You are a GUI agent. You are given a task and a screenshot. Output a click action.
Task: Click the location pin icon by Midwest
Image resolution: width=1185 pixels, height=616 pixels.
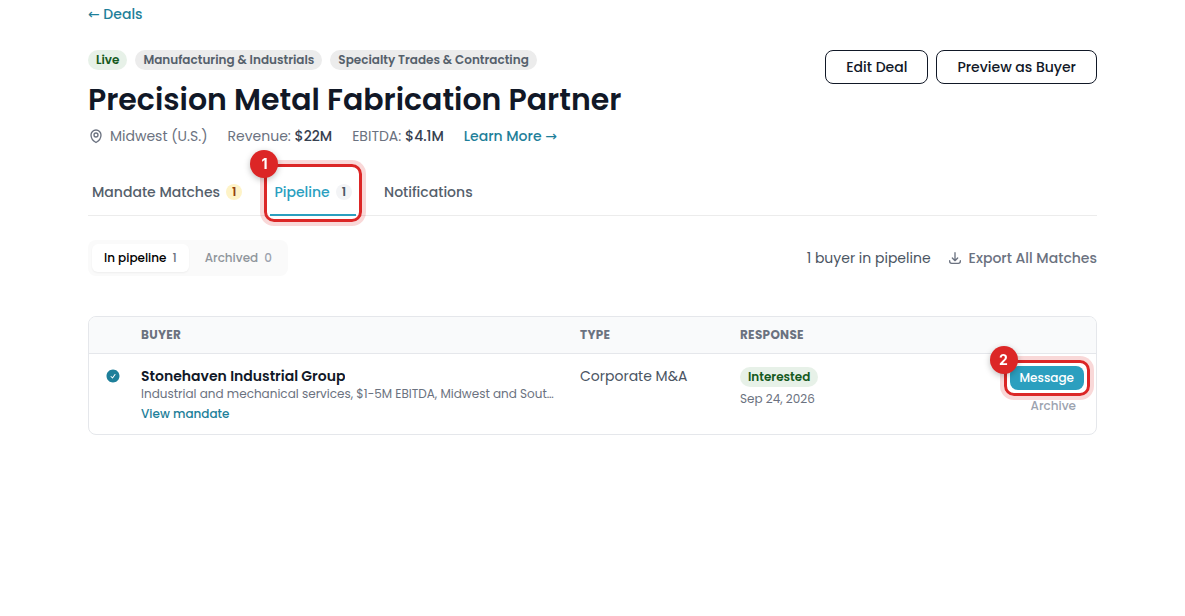96,136
